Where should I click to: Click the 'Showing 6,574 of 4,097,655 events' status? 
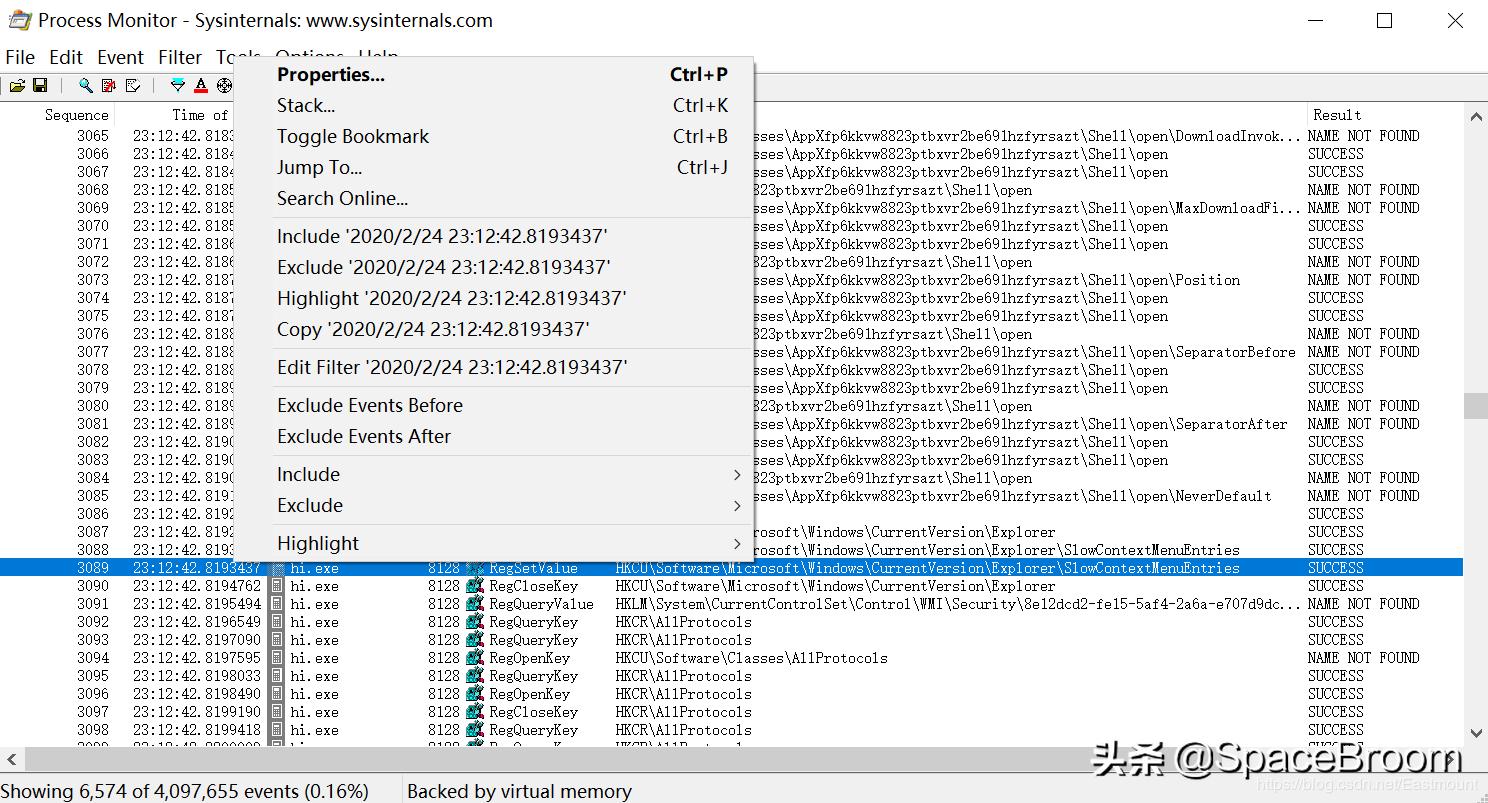(x=185, y=791)
